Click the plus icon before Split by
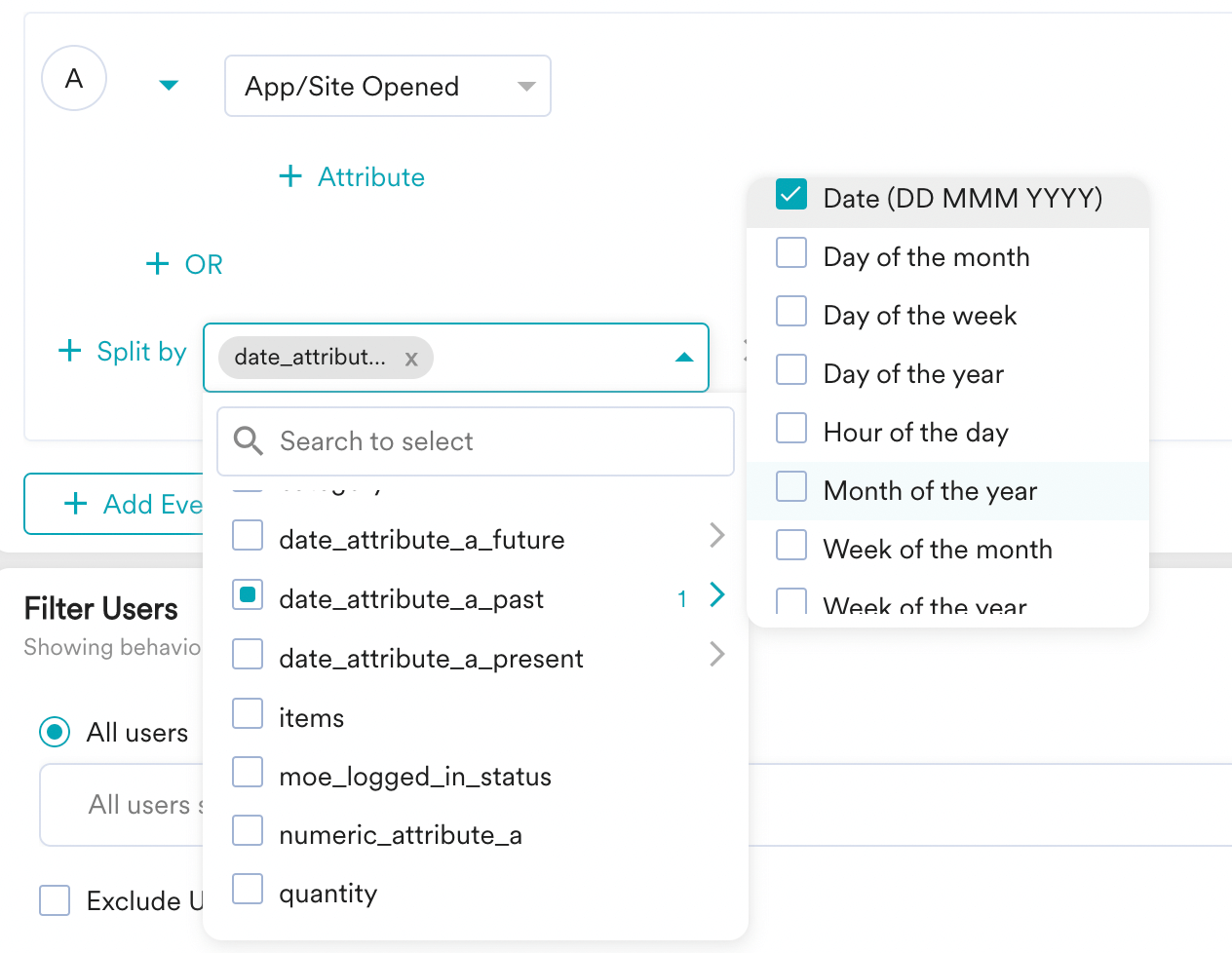Viewport: 1232px width, 953px height. tap(69, 351)
